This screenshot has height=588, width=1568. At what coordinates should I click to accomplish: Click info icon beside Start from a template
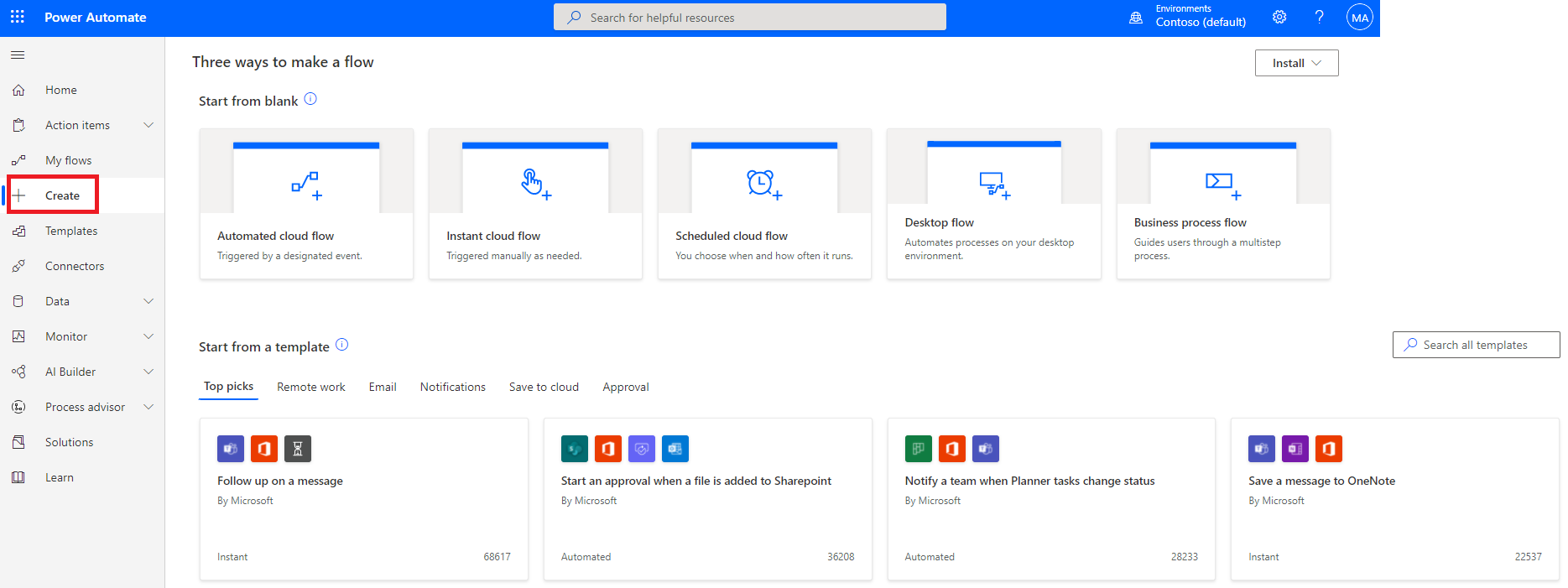342,345
